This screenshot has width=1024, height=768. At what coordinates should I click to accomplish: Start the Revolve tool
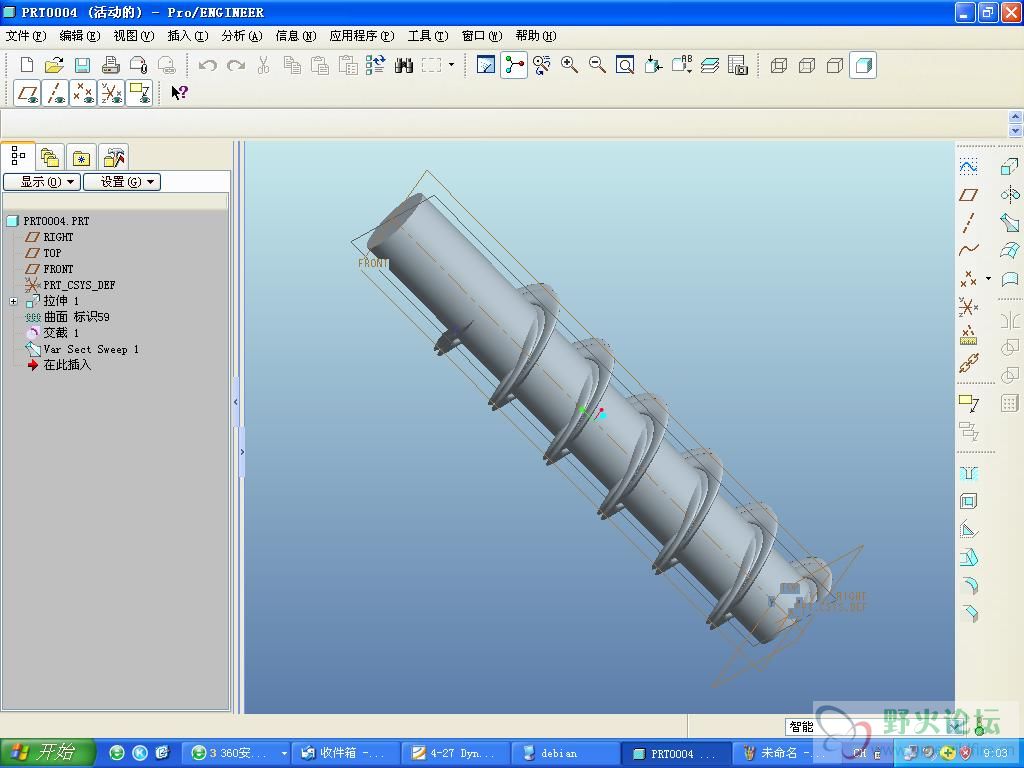pos(1010,195)
